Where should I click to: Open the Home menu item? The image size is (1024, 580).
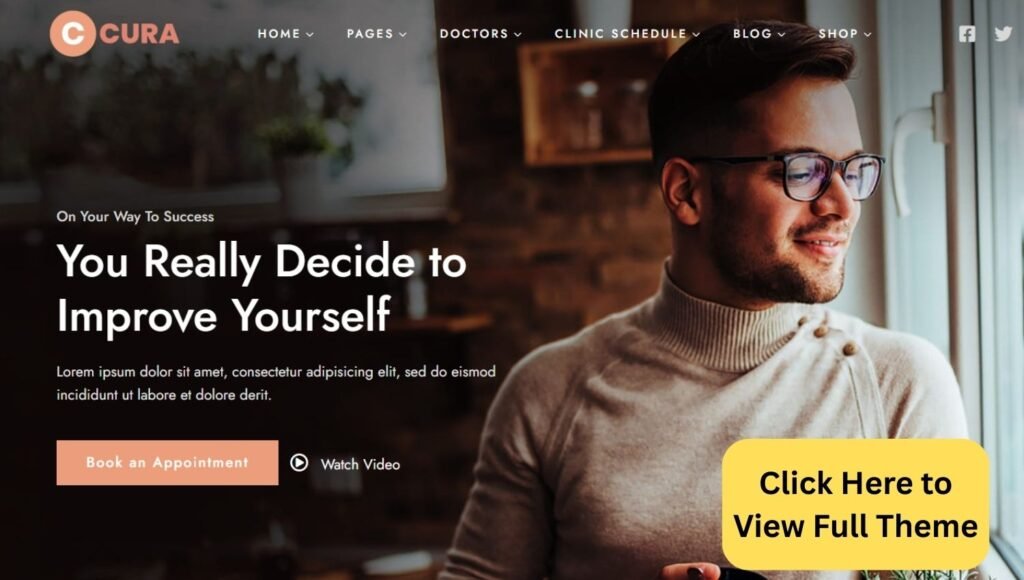(279, 33)
